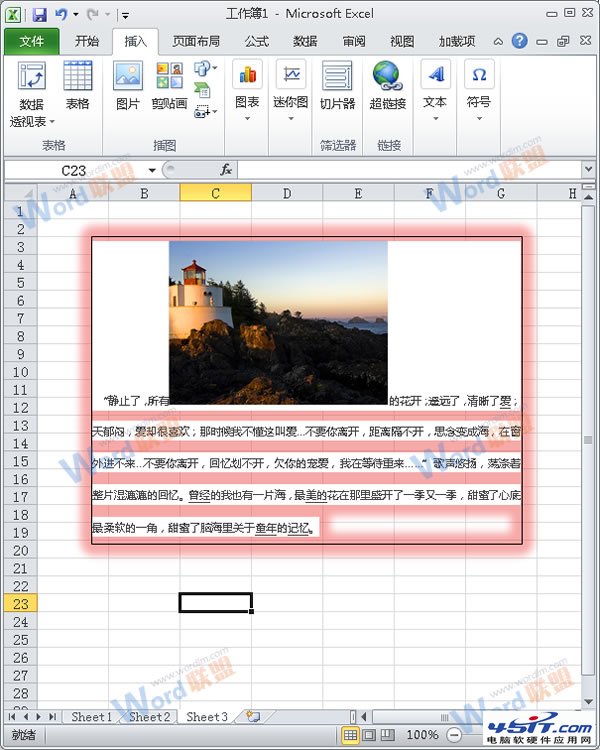Open the 迷你图 sparklines menu

point(290,91)
